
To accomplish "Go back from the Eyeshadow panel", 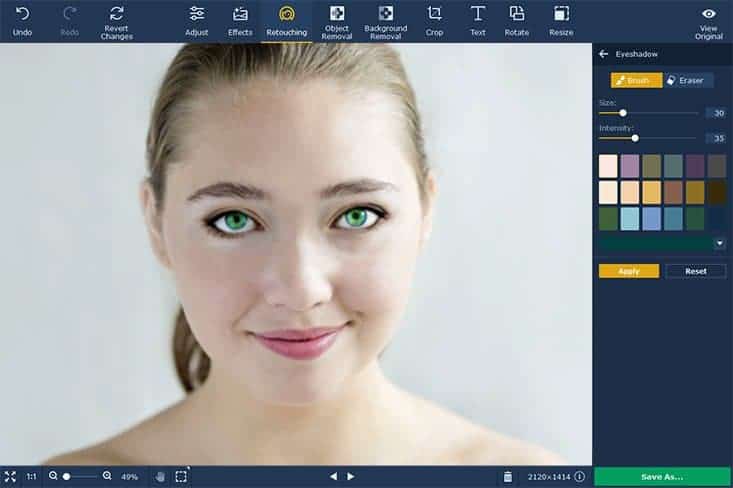I will click(x=604, y=54).
